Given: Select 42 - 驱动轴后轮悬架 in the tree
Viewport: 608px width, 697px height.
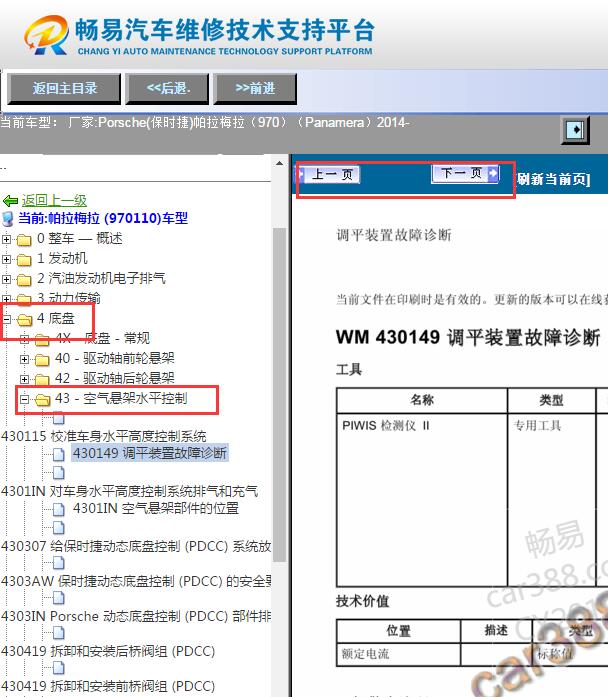Looking at the screenshot, I should point(115,378).
